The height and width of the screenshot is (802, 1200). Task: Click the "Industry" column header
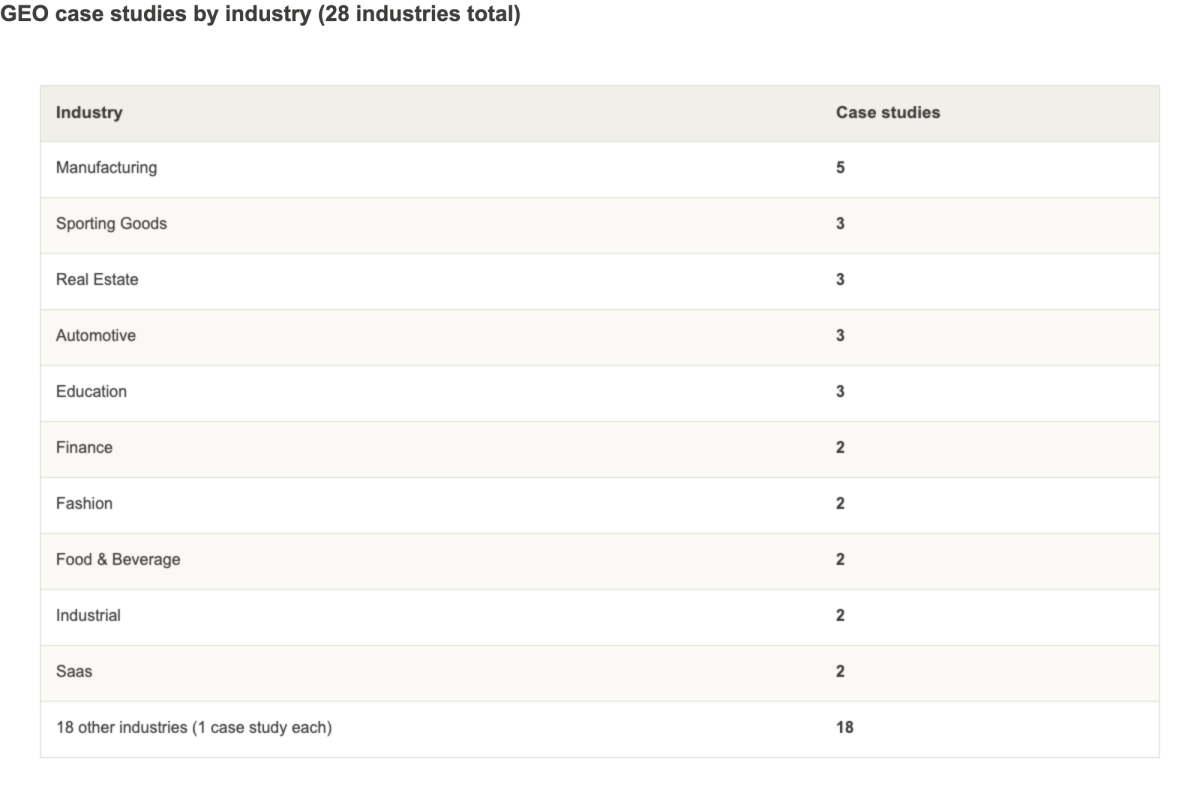(x=89, y=113)
